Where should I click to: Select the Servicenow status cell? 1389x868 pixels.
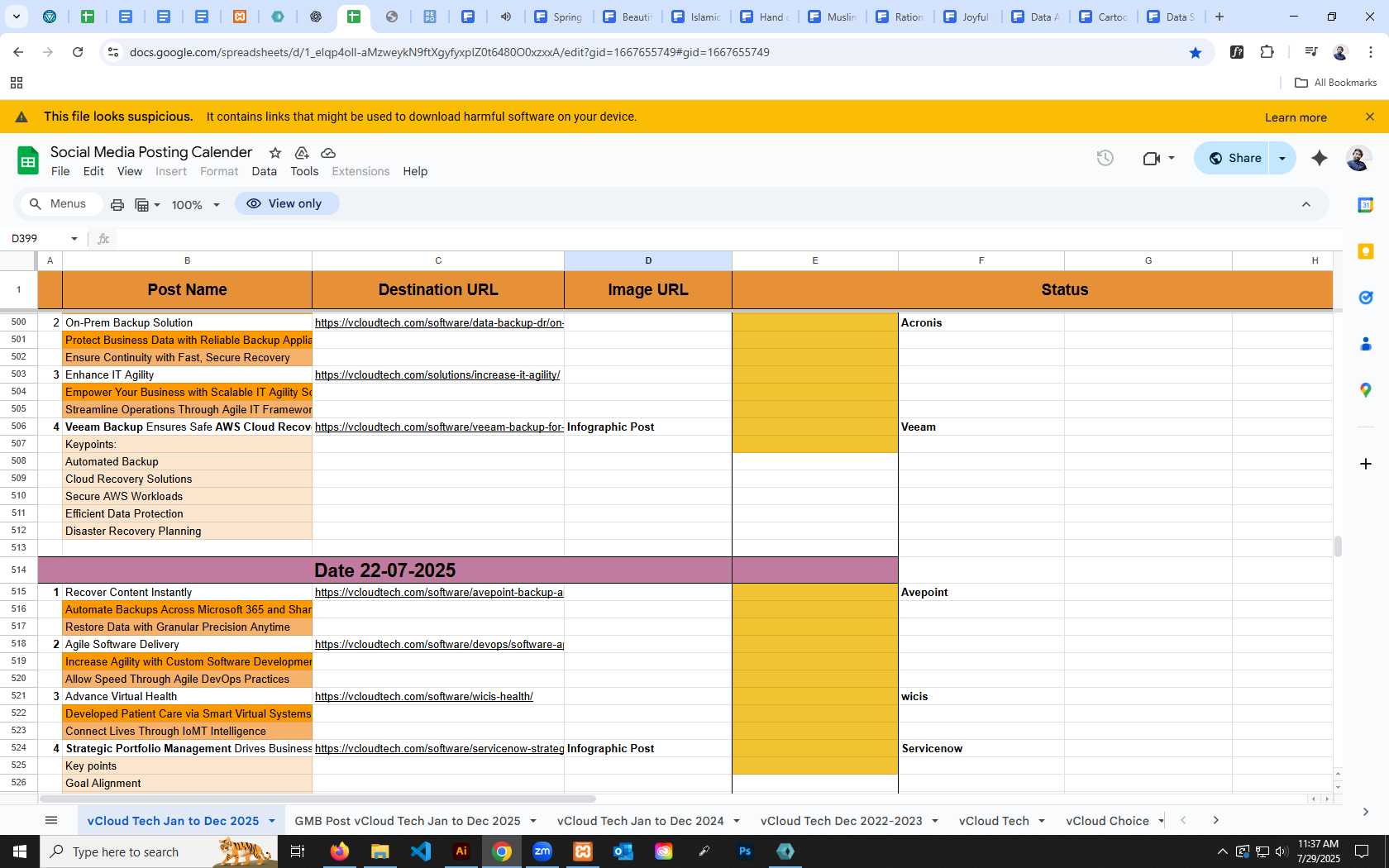(x=981, y=749)
